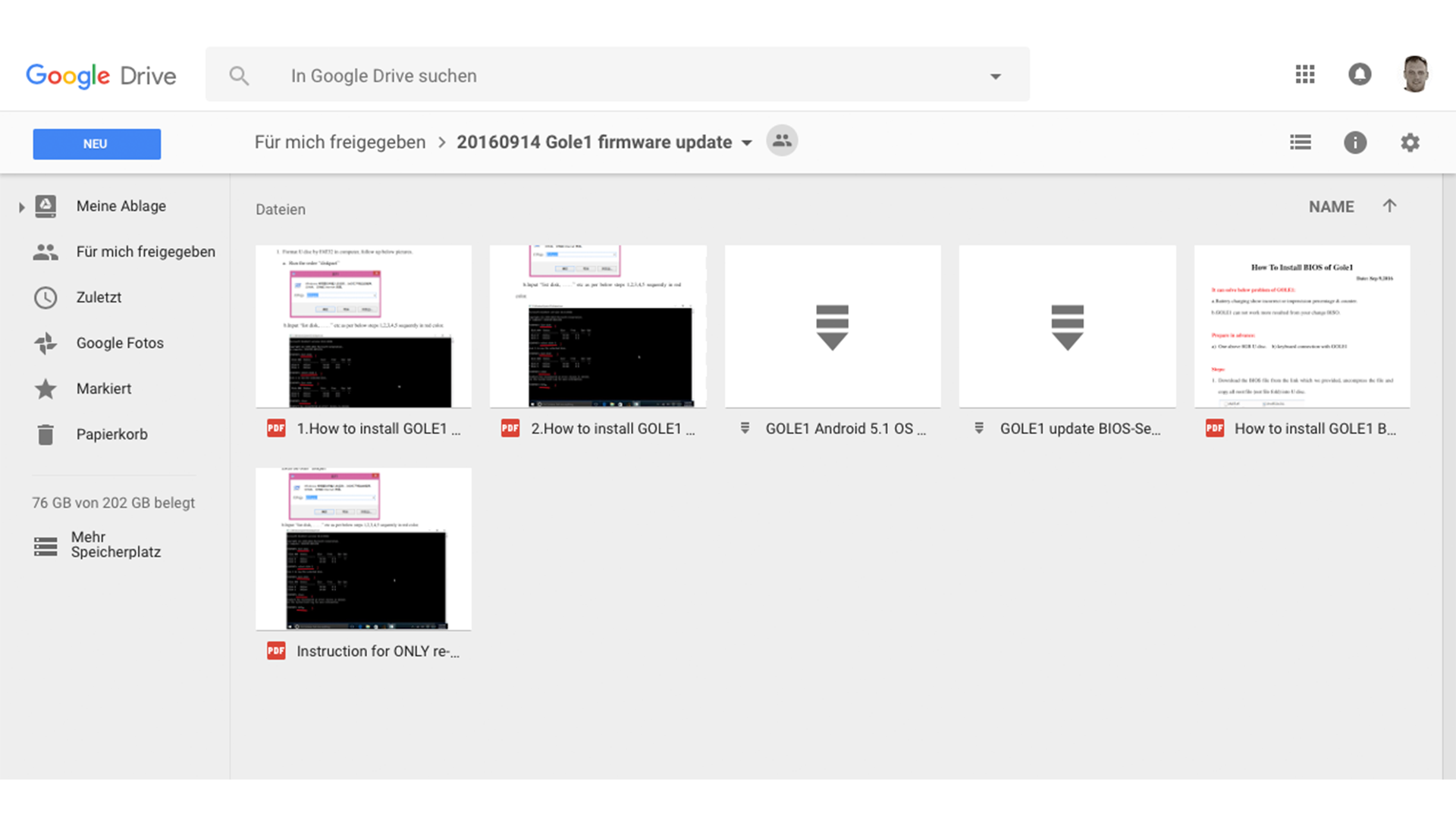
Task: Open the folder name dropdown menu
Action: (747, 143)
